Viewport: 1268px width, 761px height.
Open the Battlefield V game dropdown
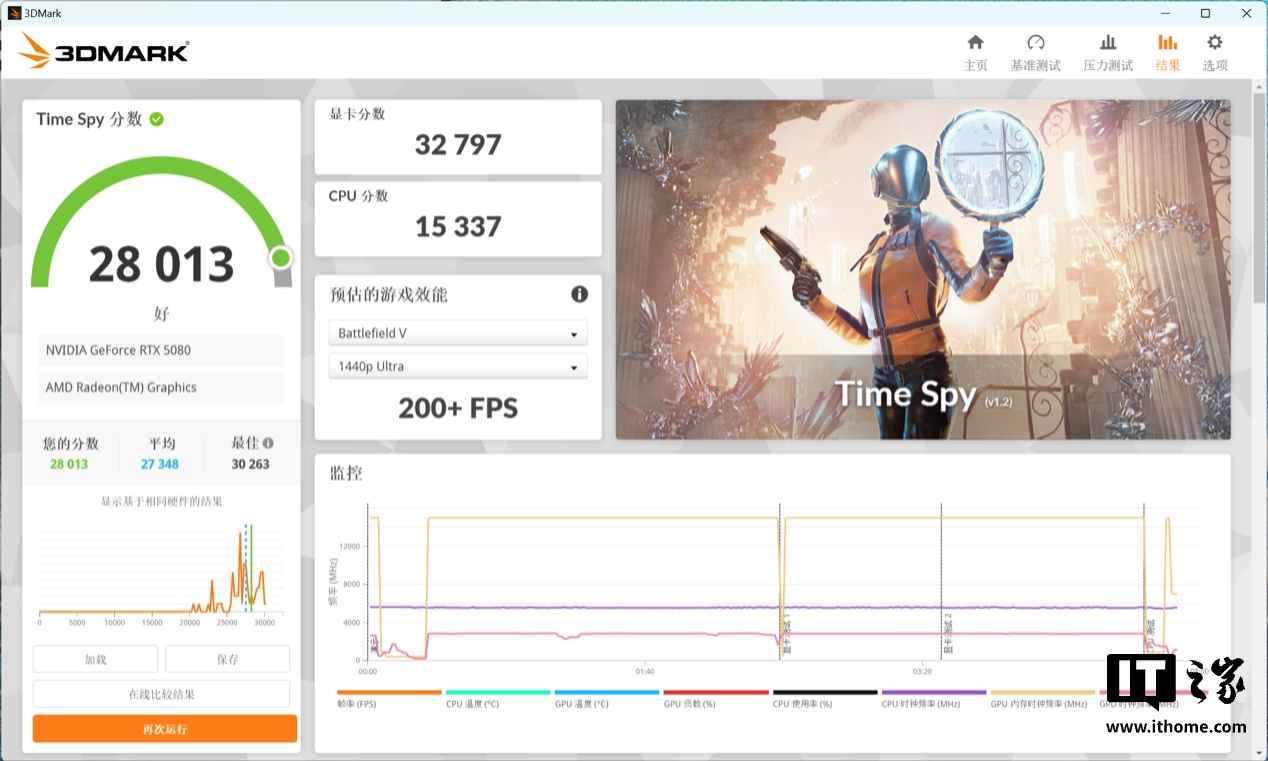(458, 333)
